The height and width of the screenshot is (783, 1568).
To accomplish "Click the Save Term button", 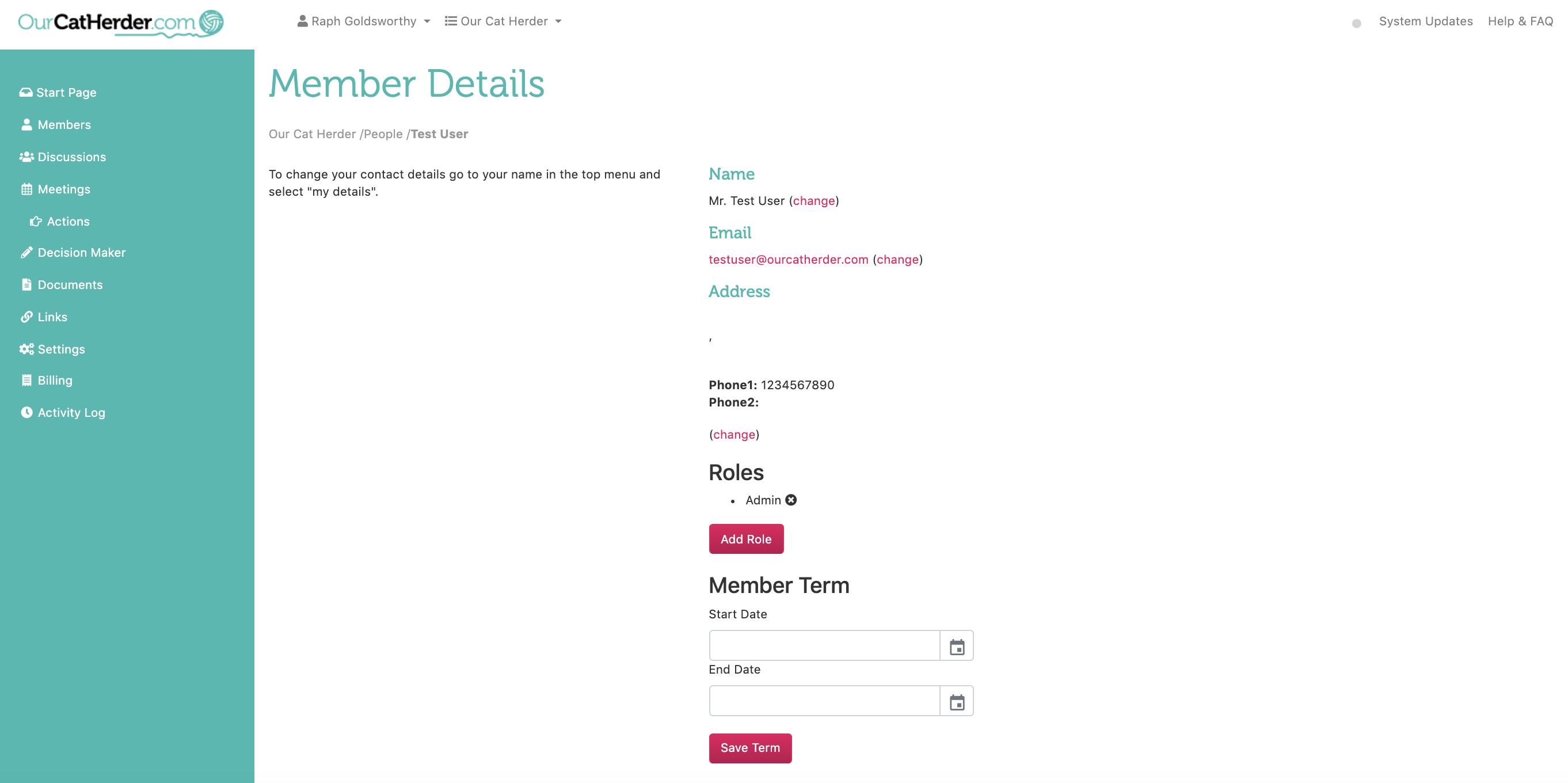I will [750, 748].
